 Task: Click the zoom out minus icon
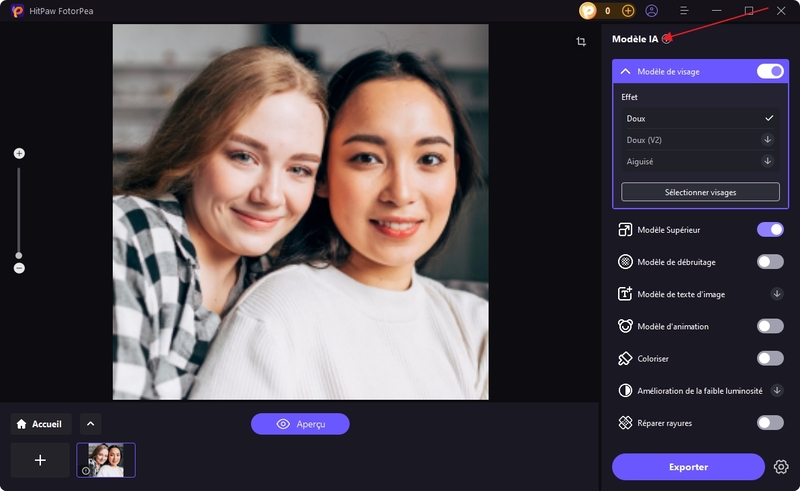click(19, 268)
